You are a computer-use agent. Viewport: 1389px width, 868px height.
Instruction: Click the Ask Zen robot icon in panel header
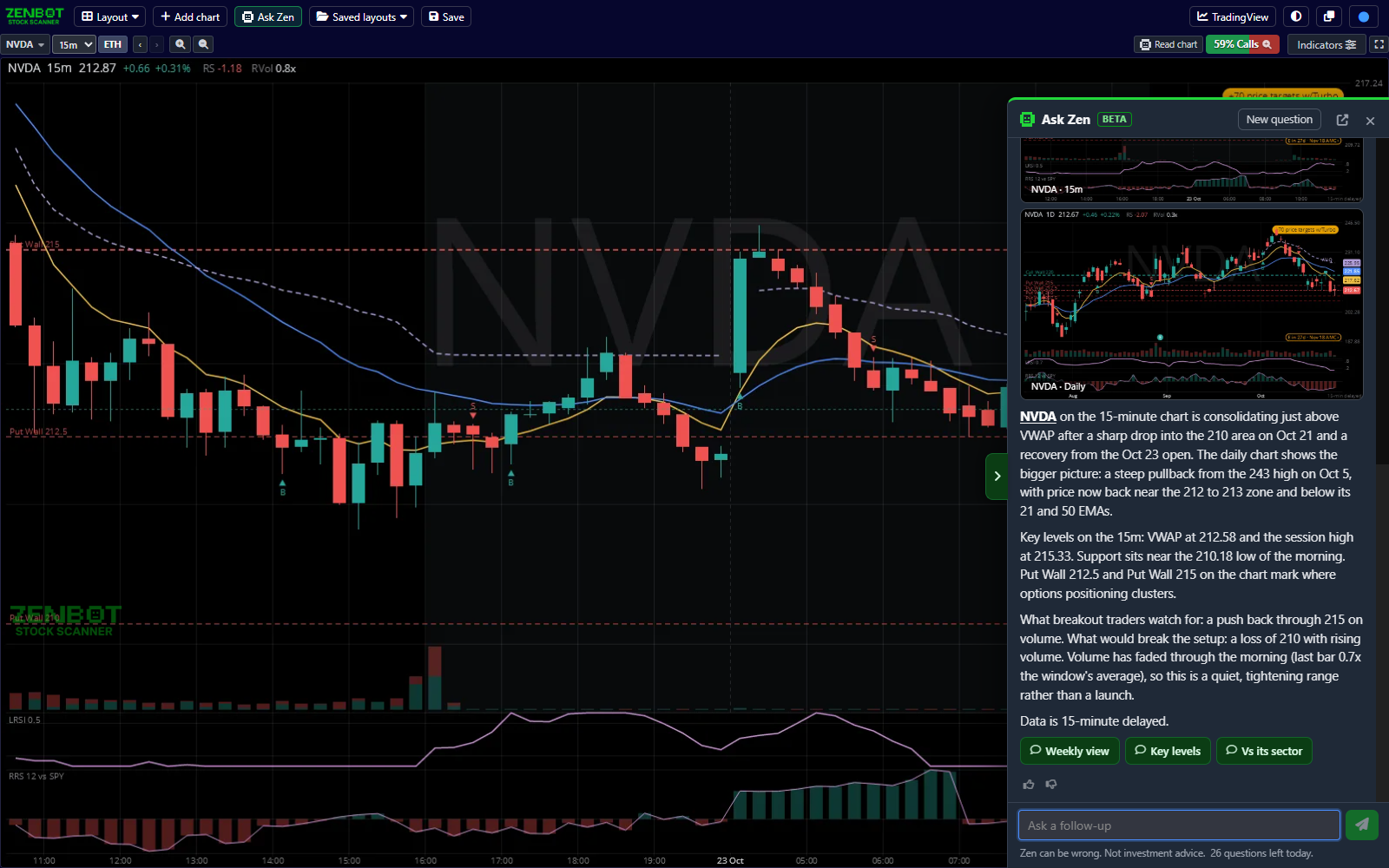point(1027,120)
